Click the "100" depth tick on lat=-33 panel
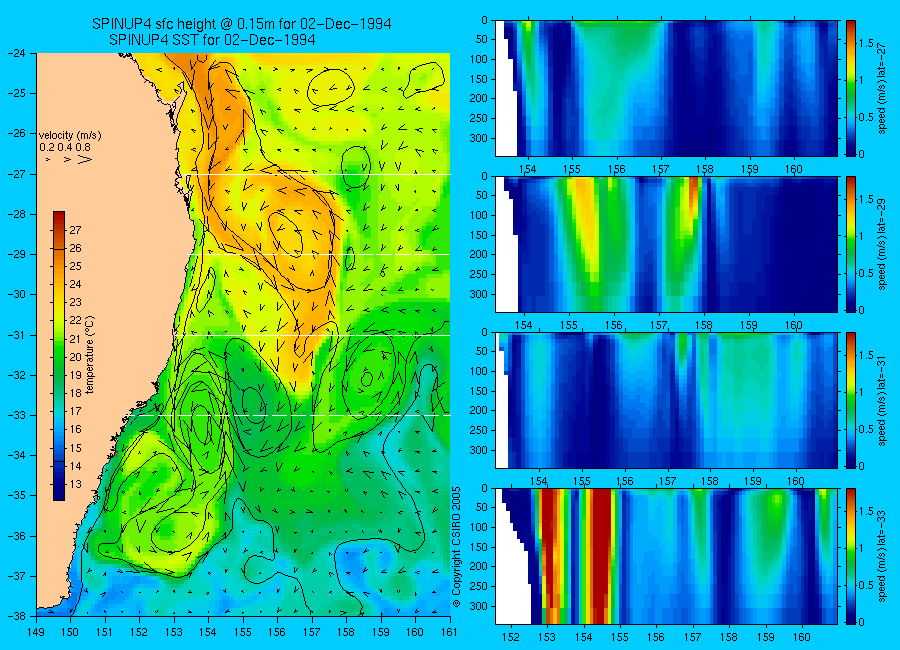Screen dimensions: 900x650 click(x=479, y=527)
